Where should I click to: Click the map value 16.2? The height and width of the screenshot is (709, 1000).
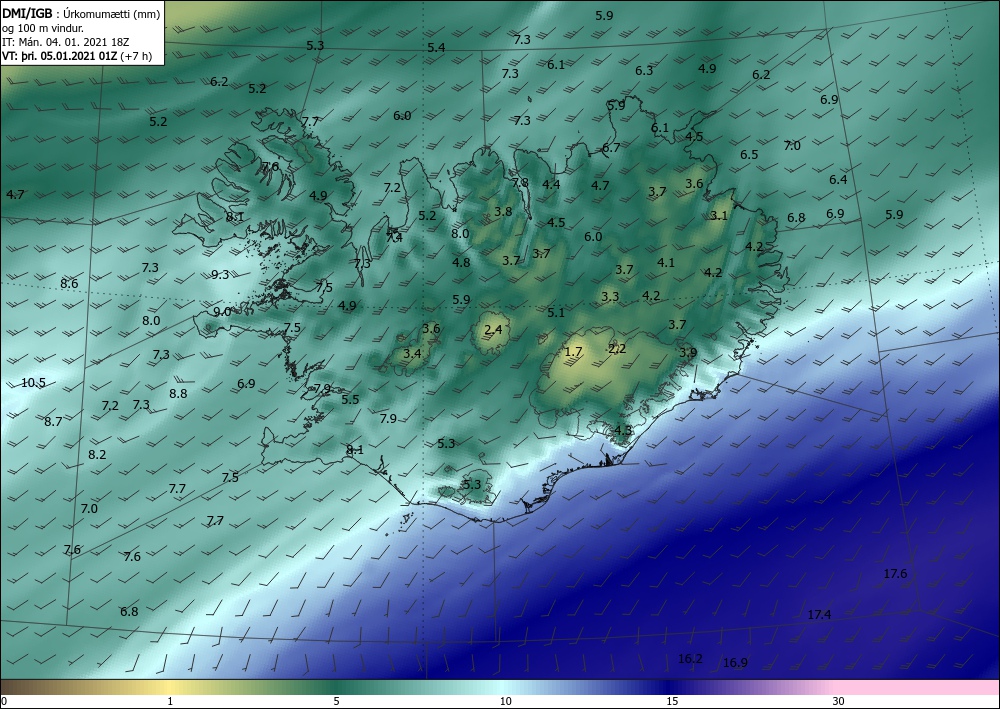(x=690, y=659)
